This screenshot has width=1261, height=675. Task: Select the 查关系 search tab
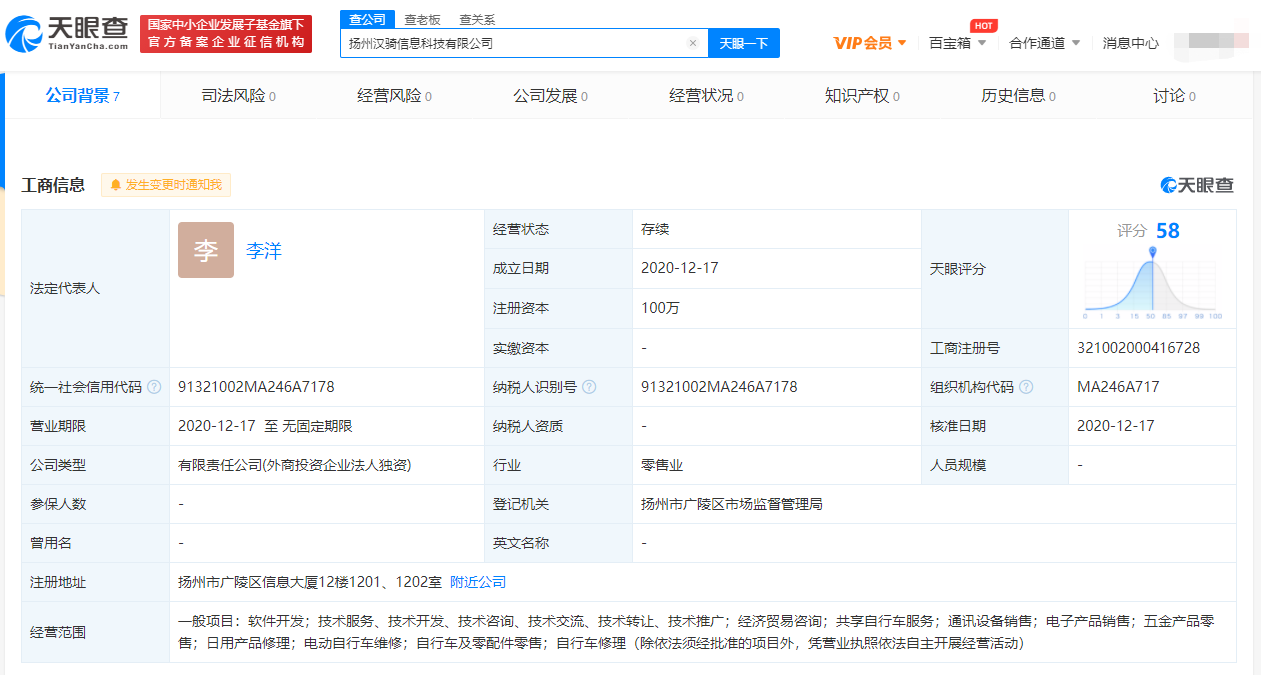pyautogui.click(x=477, y=19)
